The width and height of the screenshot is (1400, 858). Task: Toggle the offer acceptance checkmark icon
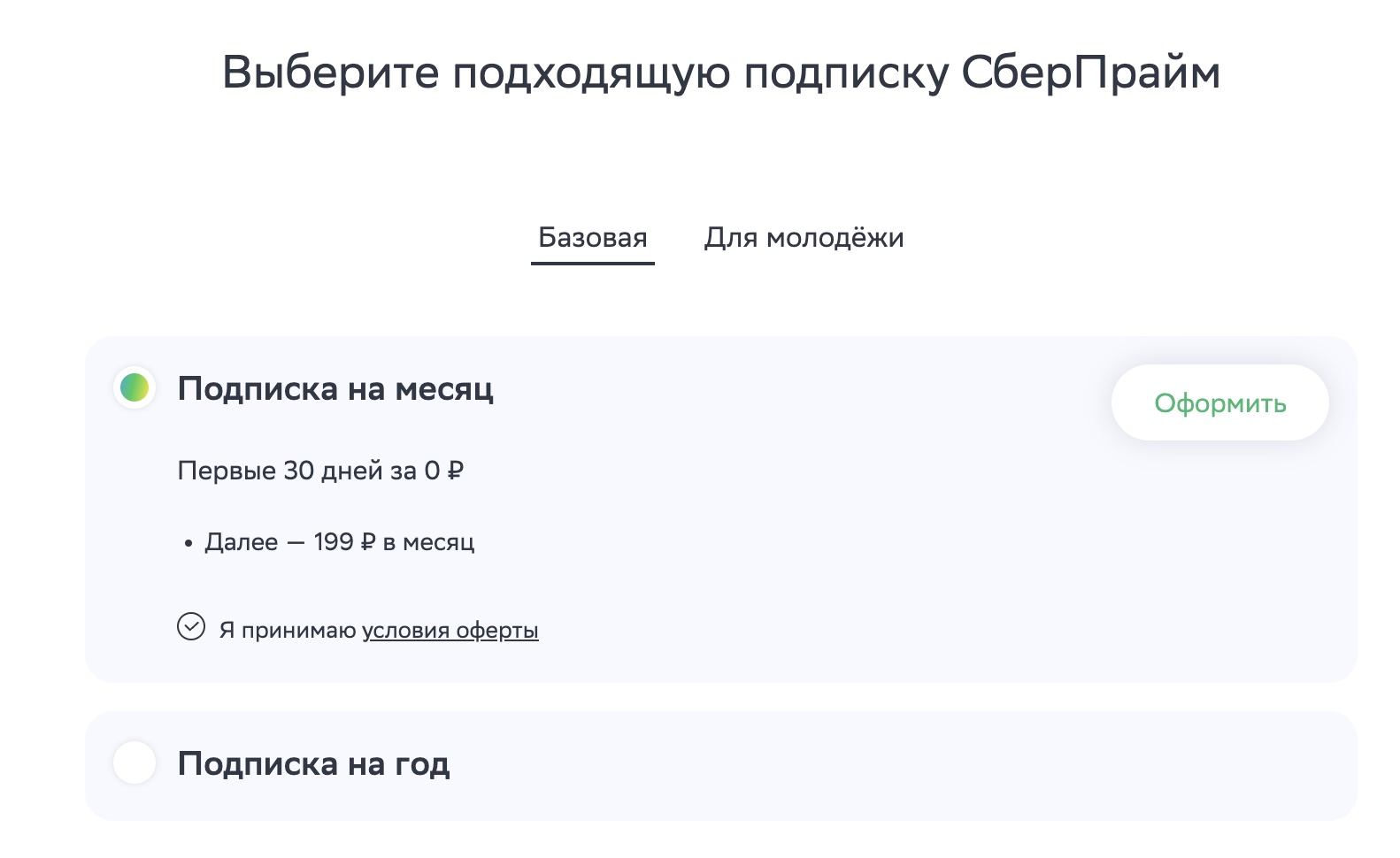(x=191, y=626)
